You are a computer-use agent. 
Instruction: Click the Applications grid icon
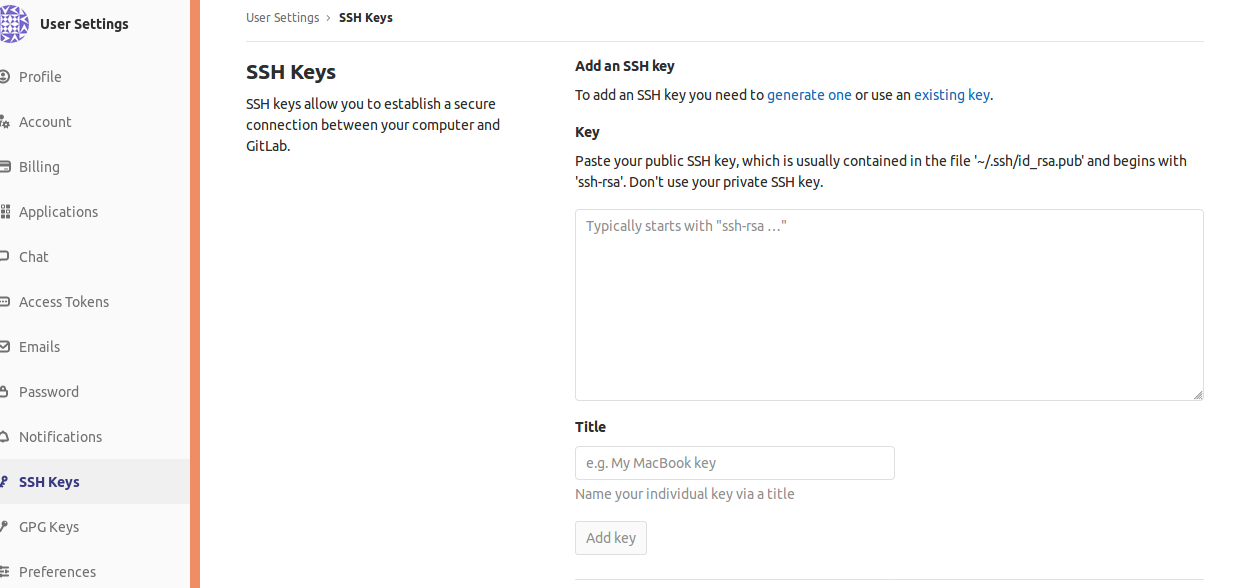5,212
